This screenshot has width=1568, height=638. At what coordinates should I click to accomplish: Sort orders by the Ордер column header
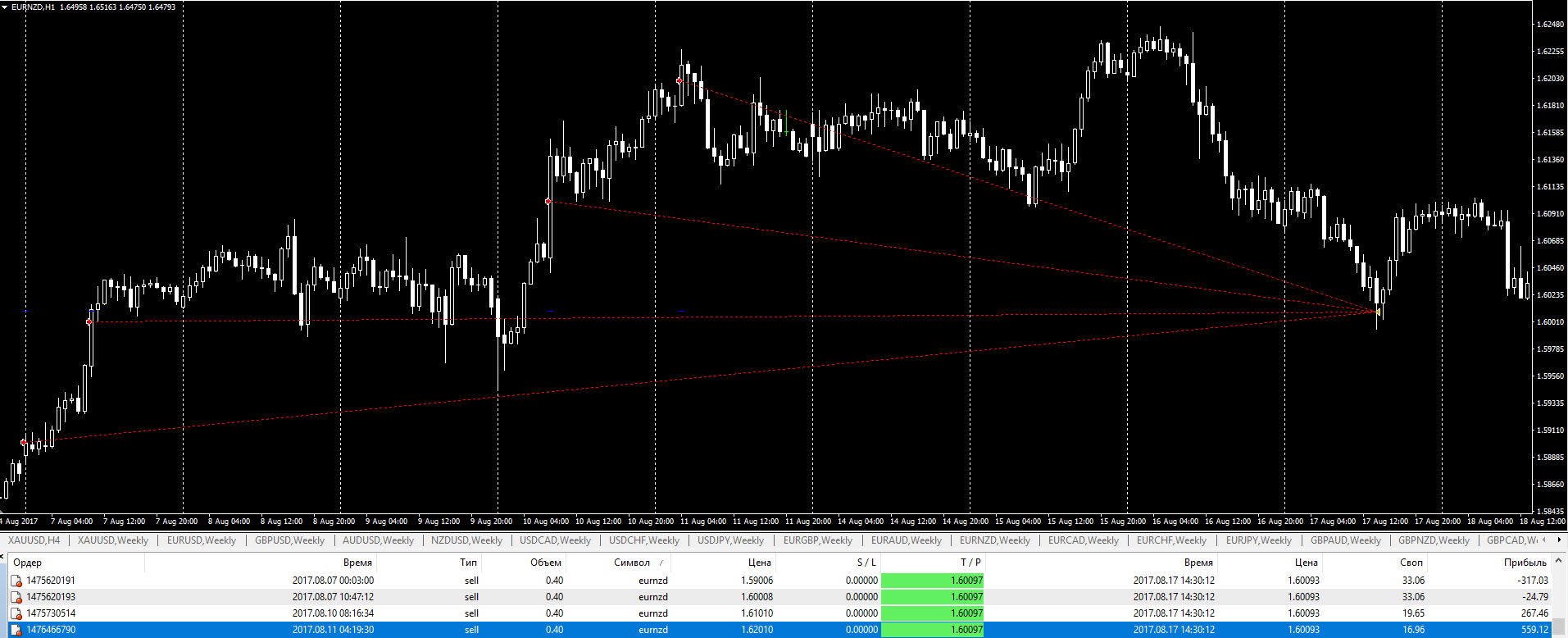[x=27, y=563]
